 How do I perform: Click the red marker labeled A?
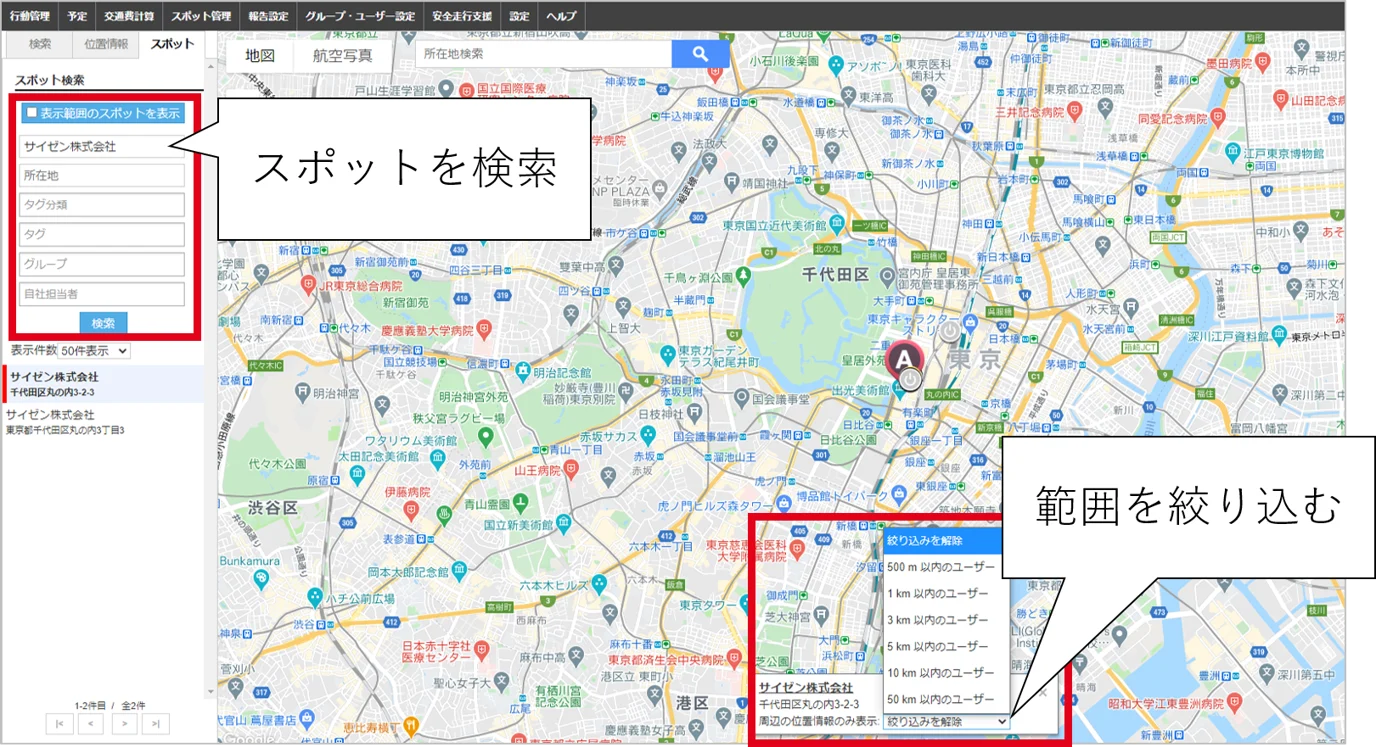tap(904, 360)
